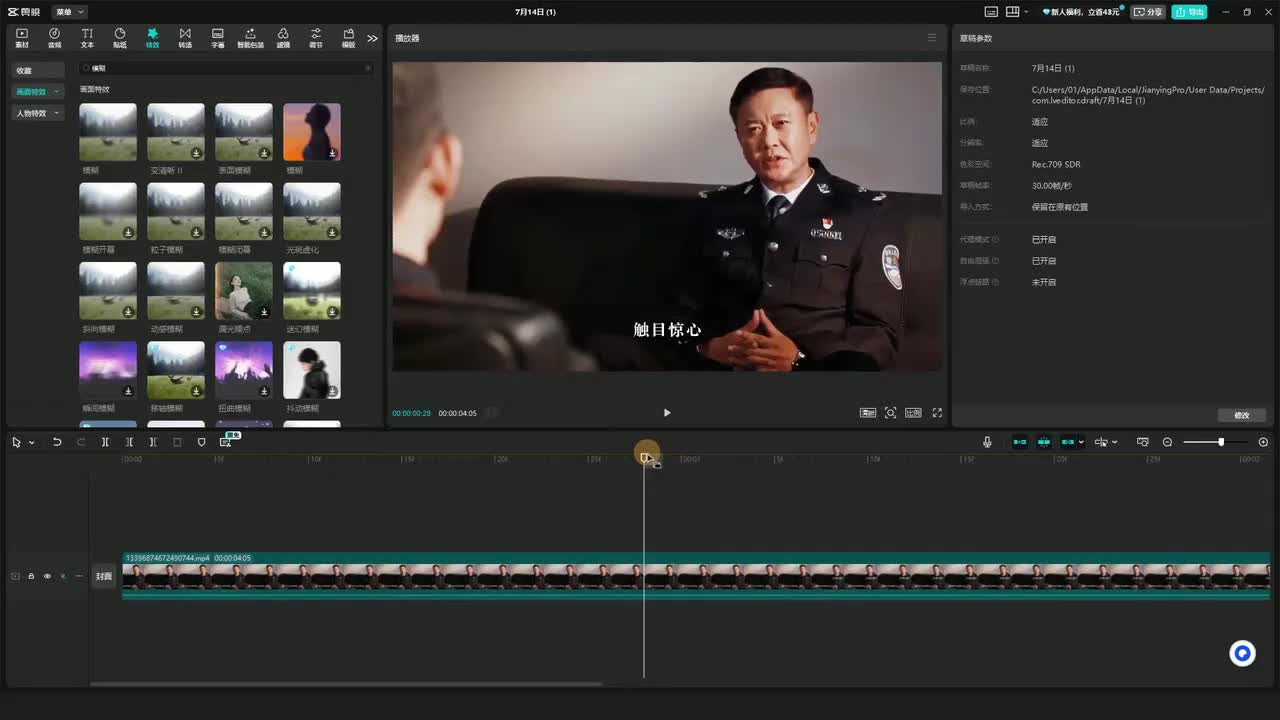Open linkage options dropdown arrow
The height and width of the screenshot is (720, 1280).
click(1081, 442)
